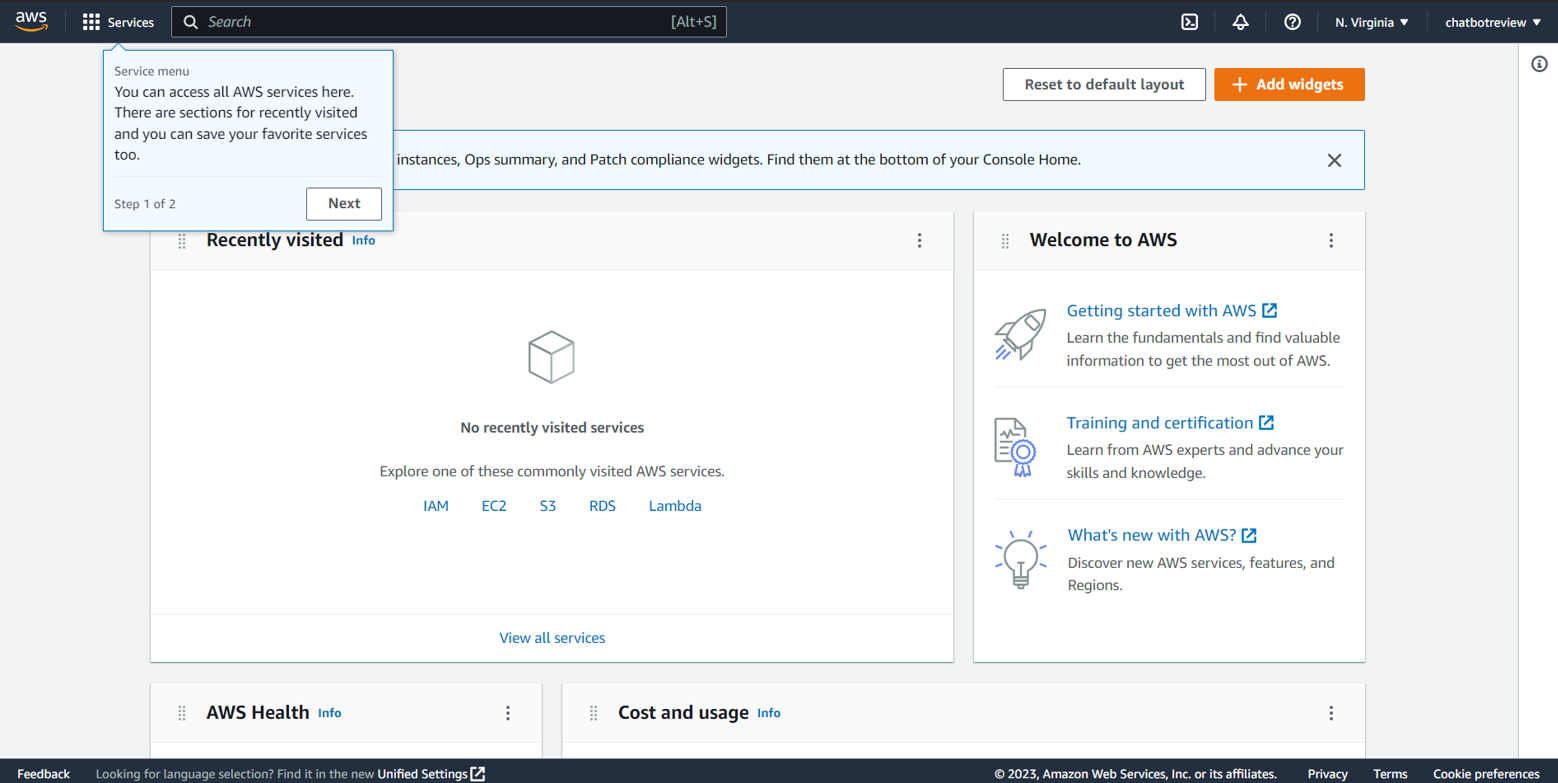Image resolution: width=1558 pixels, height=783 pixels.
Task: Click Next in the Service menu tooltip
Action: click(x=343, y=204)
